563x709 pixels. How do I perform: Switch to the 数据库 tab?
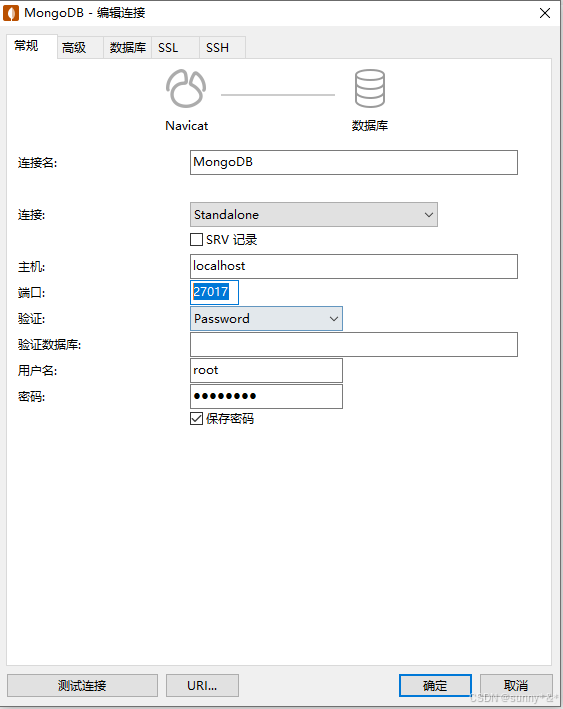[128, 47]
